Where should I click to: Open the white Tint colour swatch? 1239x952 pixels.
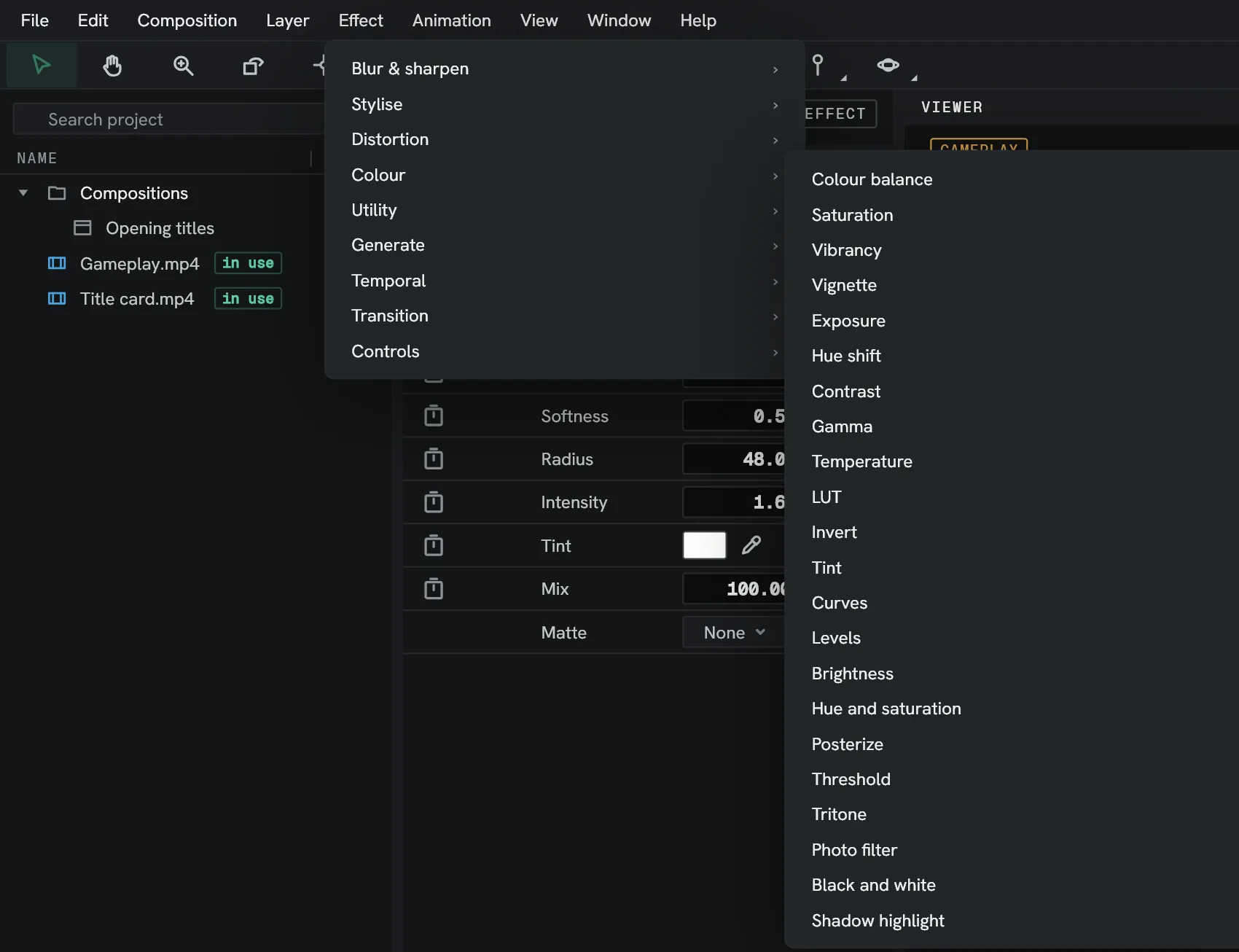pos(704,545)
